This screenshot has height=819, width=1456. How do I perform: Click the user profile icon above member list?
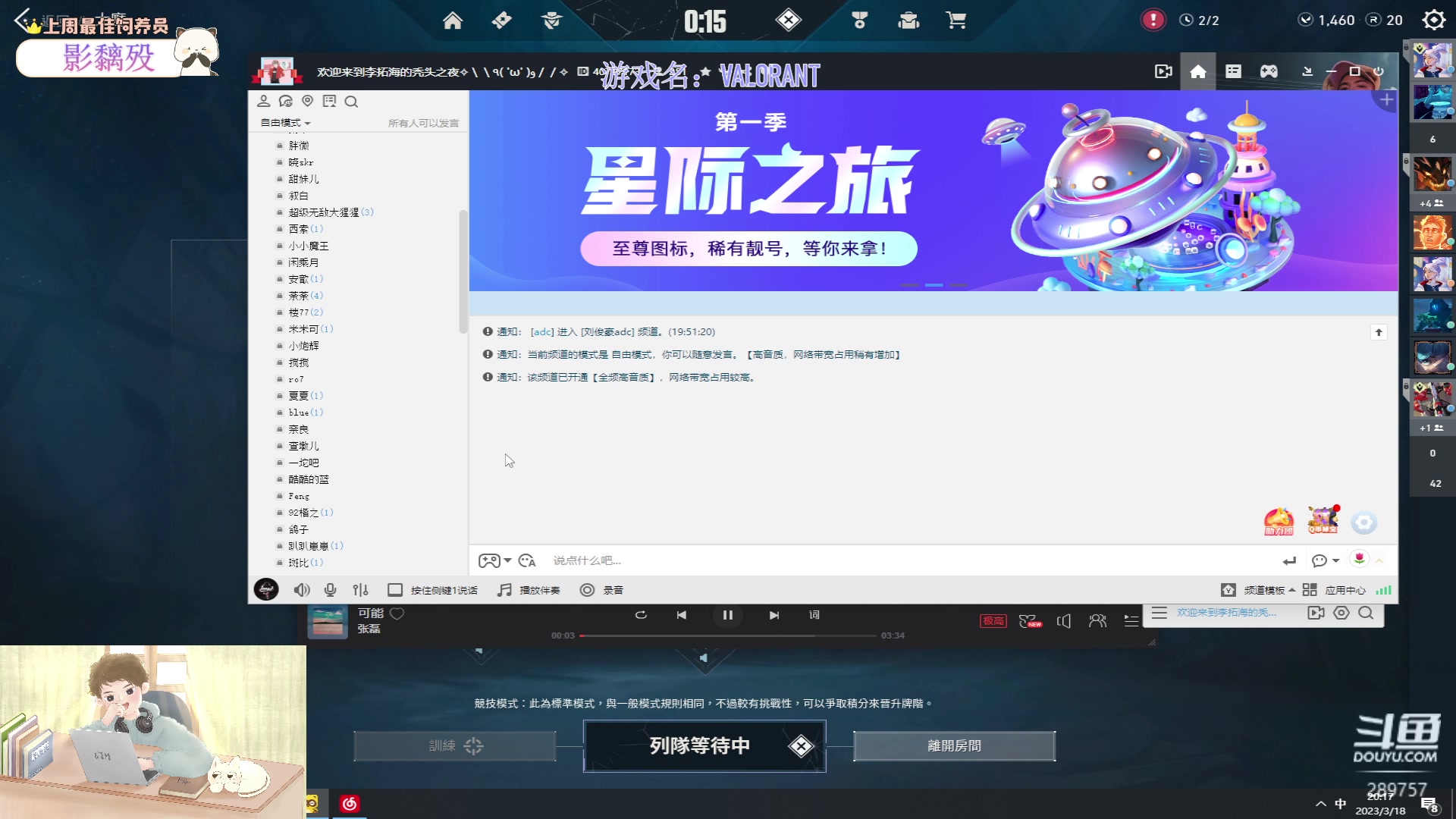click(x=264, y=101)
